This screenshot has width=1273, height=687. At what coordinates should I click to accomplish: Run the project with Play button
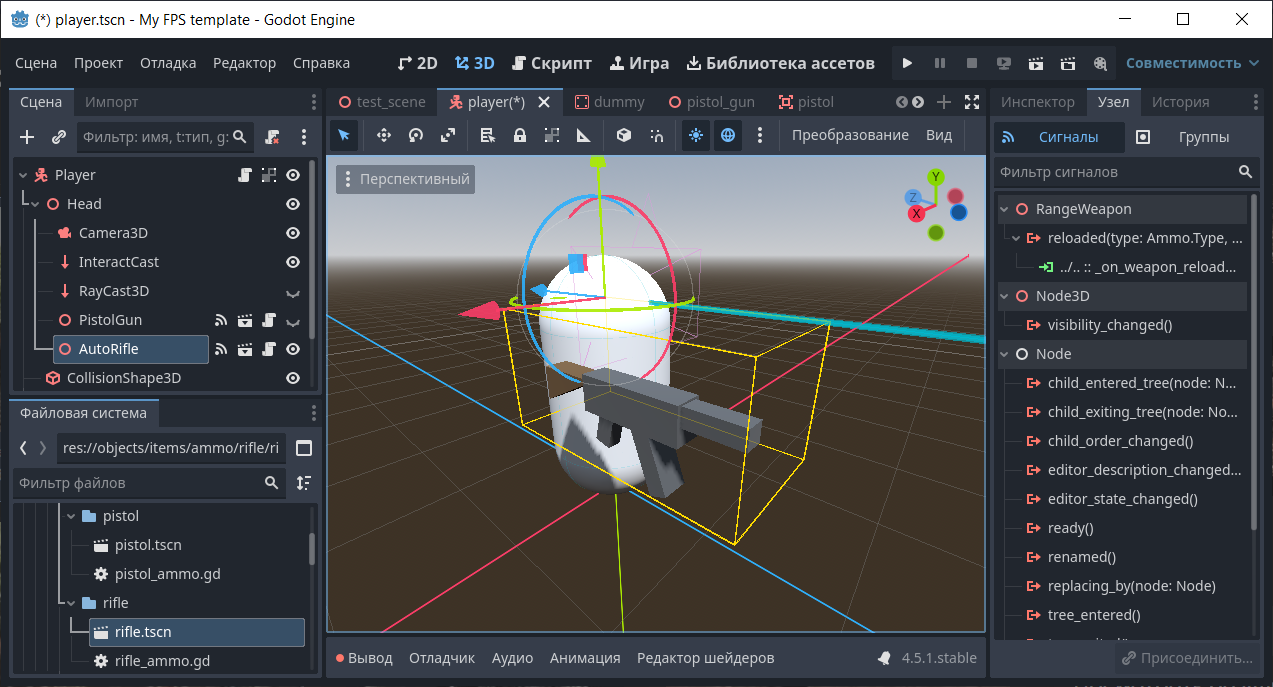907,63
